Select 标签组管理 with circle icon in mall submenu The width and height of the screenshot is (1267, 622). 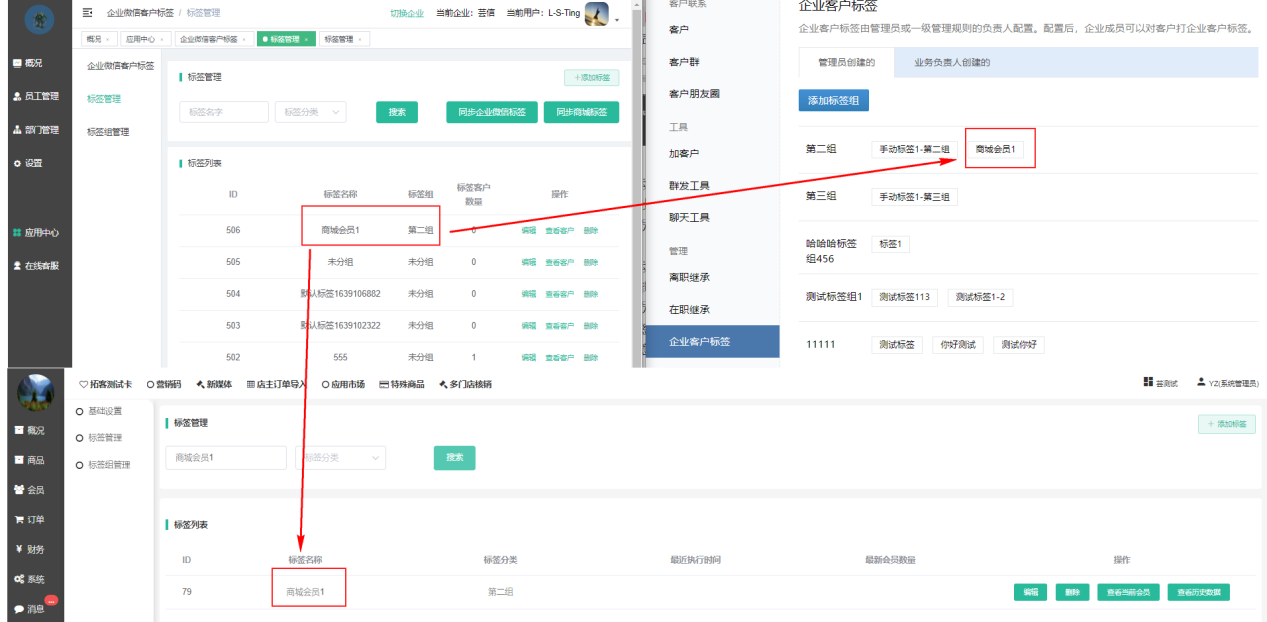click(x=102, y=464)
